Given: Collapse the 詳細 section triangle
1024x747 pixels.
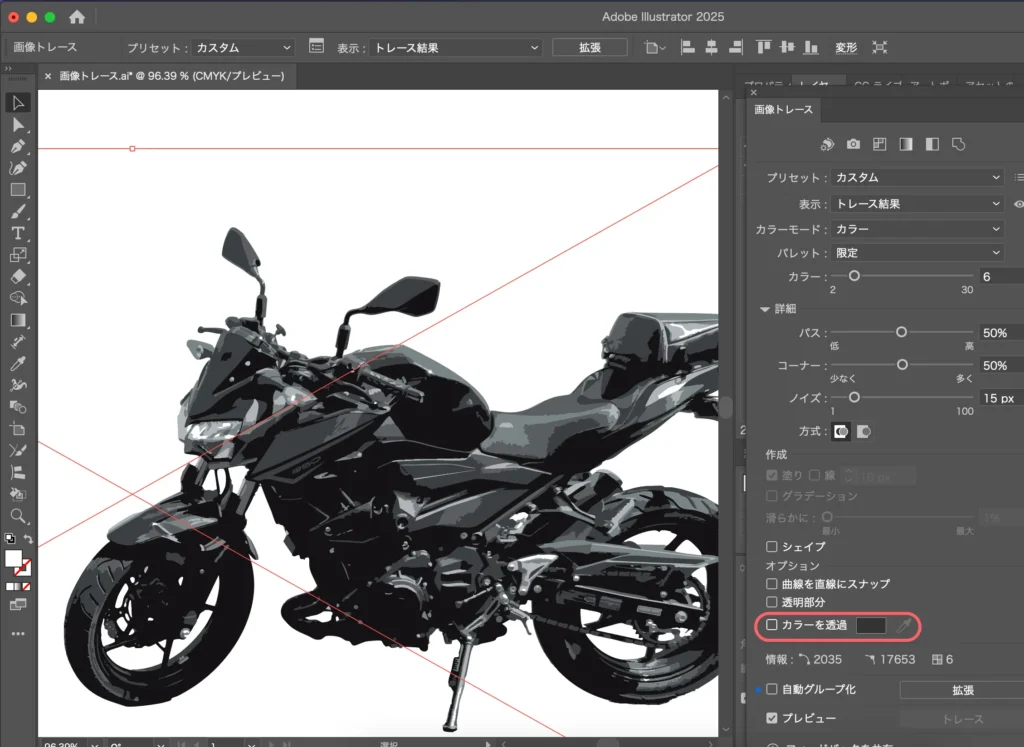Looking at the screenshot, I should coord(765,309).
